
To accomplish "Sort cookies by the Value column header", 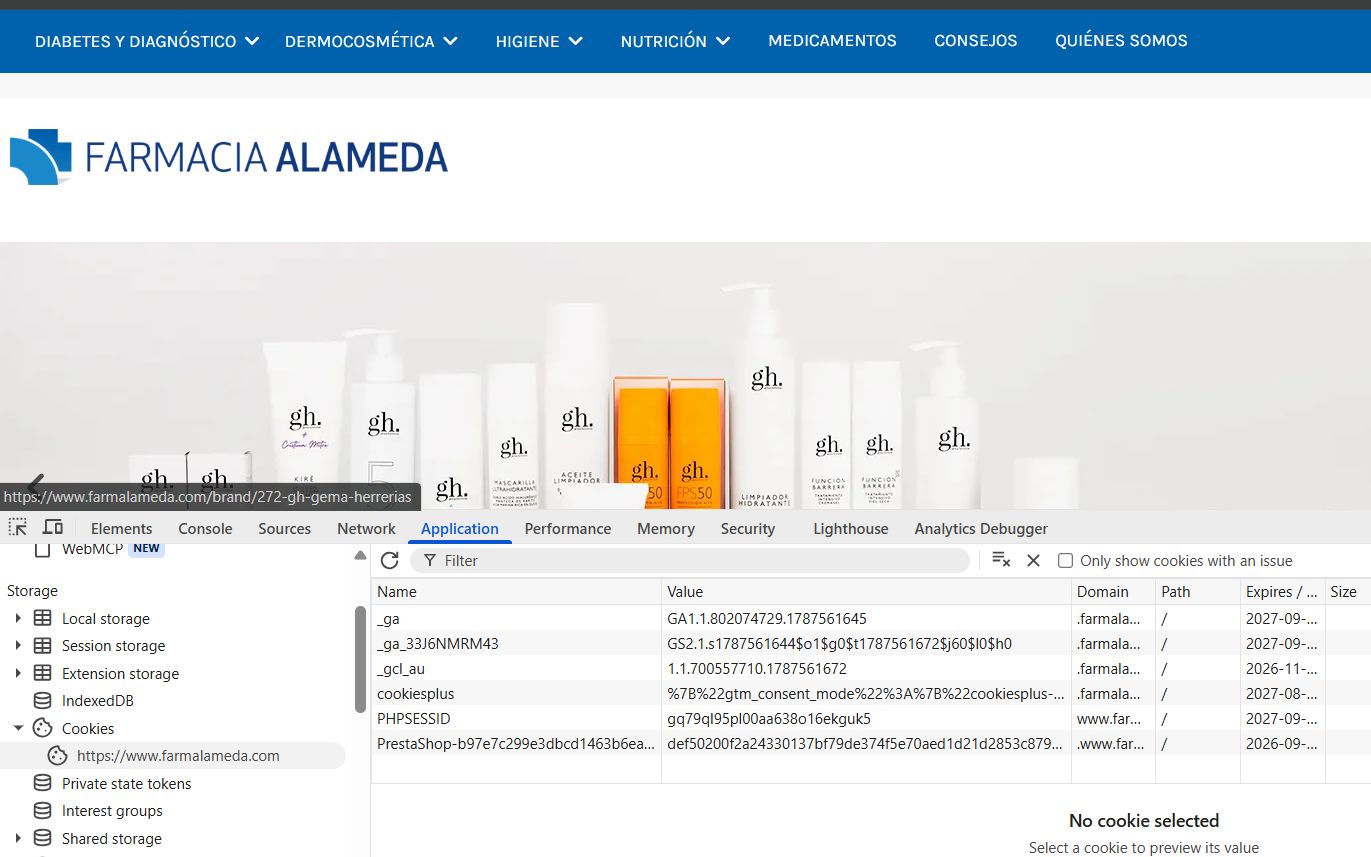I will pyautogui.click(x=866, y=592).
